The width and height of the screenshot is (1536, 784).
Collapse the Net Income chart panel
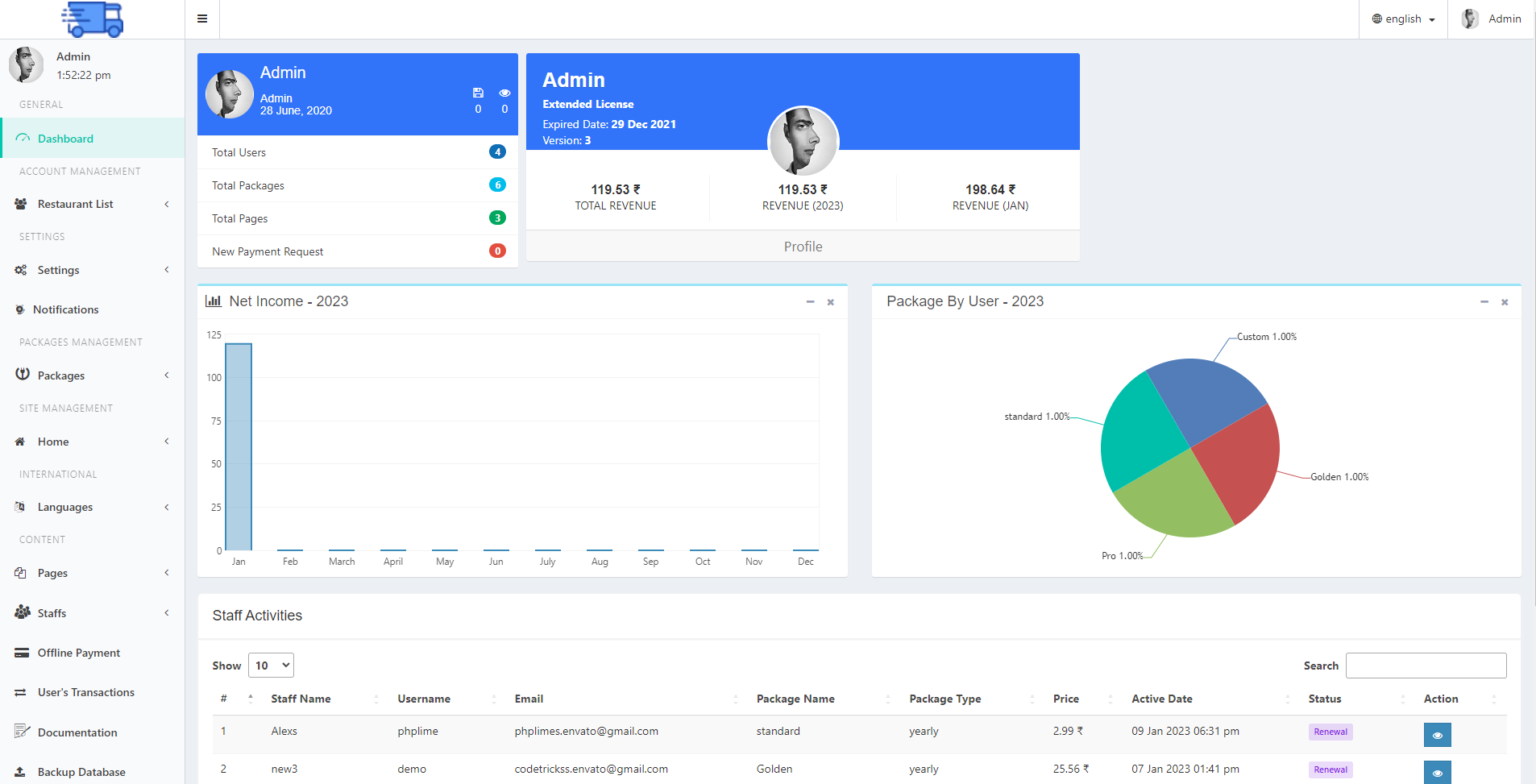(810, 302)
